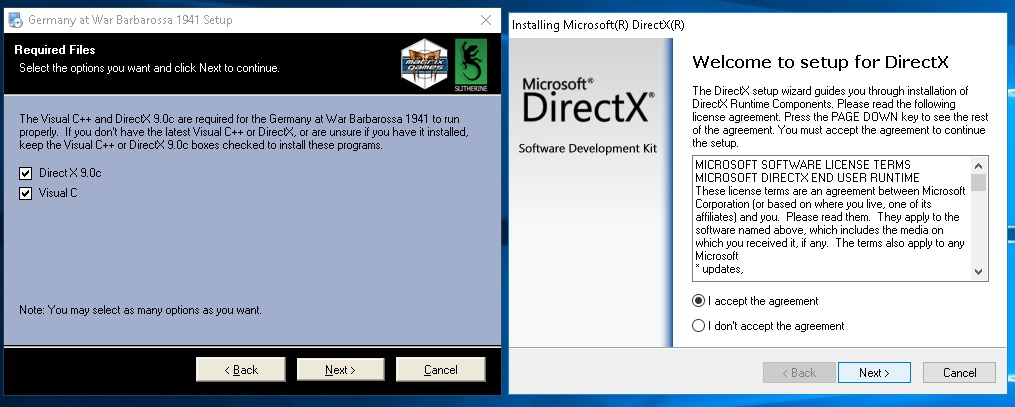Click license scrollbar up arrow
The height and width of the screenshot is (407, 1015).
coord(978,166)
